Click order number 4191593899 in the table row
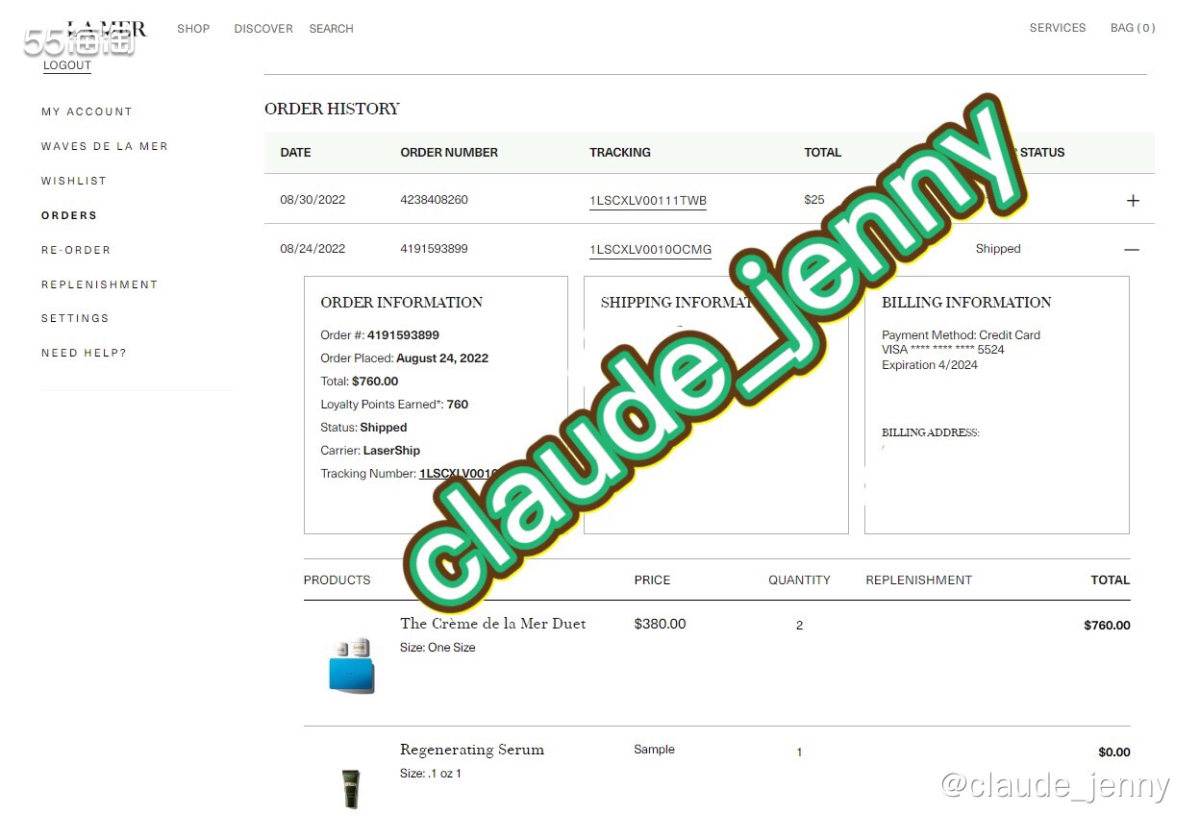This screenshot has width=1200, height=838. coord(434,249)
